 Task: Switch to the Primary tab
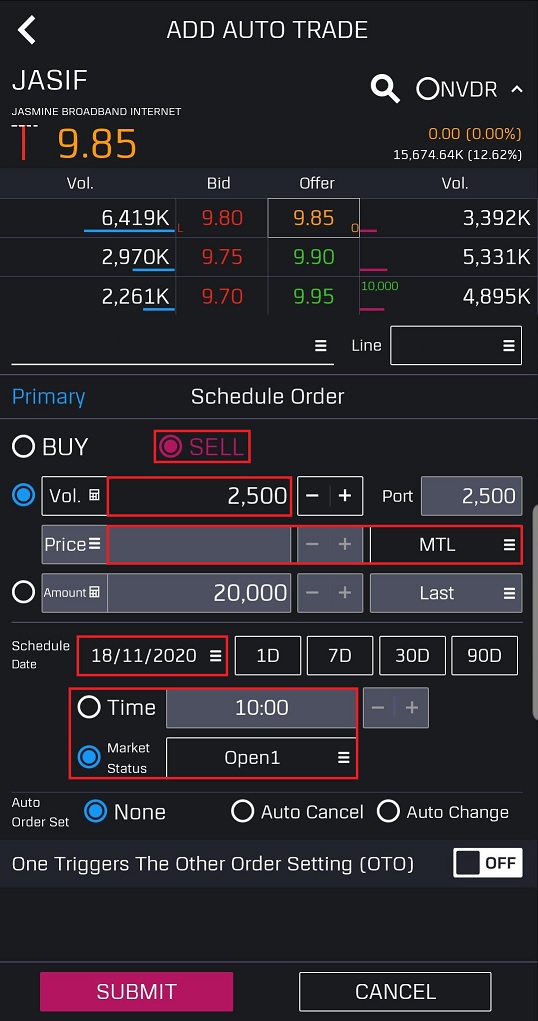[x=49, y=397]
